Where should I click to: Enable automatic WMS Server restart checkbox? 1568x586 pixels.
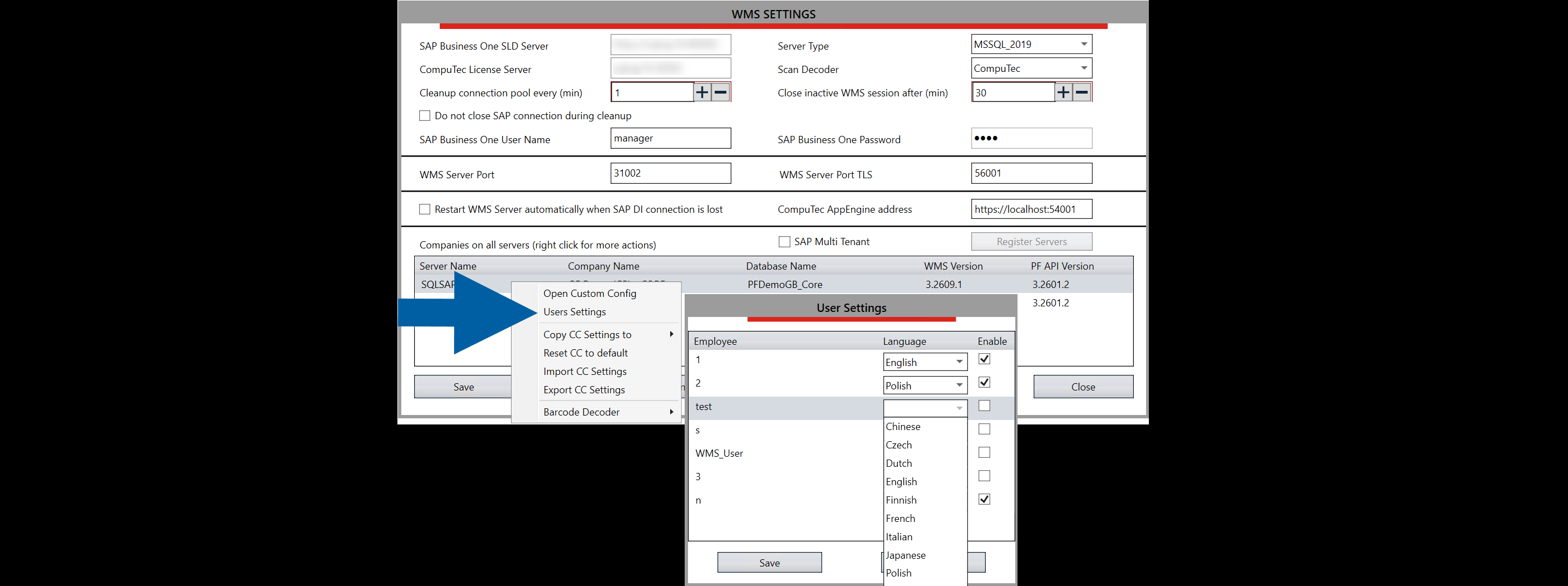pyautogui.click(x=425, y=209)
